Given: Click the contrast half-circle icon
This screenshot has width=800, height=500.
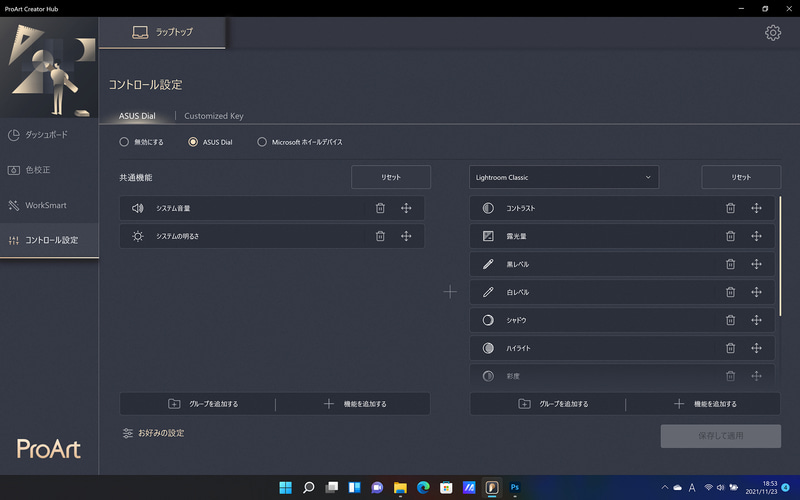Looking at the screenshot, I should pyautogui.click(x=488, y=208).
